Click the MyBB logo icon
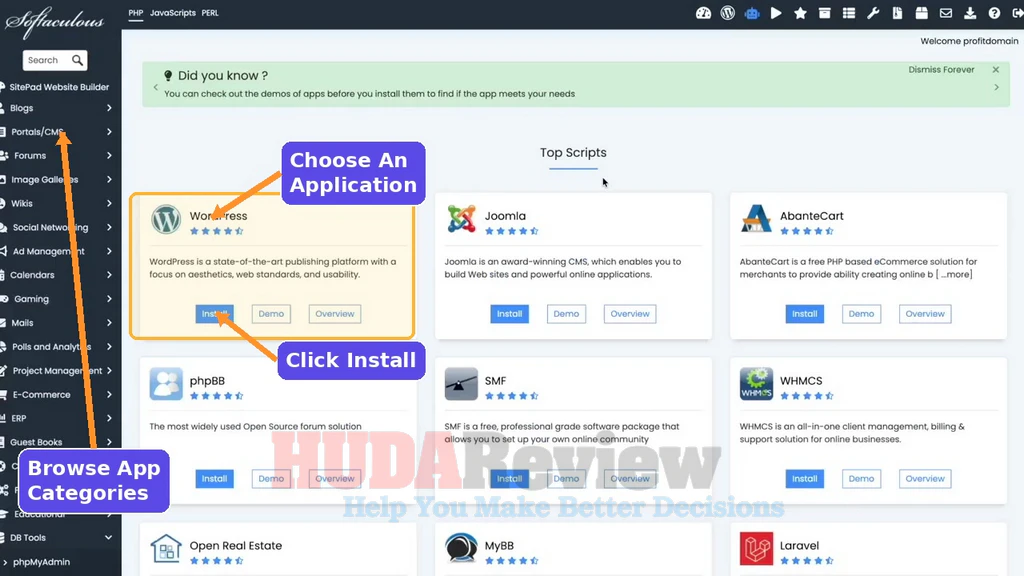Image resolution: width=1024 pixels, height=576 pixels. tap(461, 549)
